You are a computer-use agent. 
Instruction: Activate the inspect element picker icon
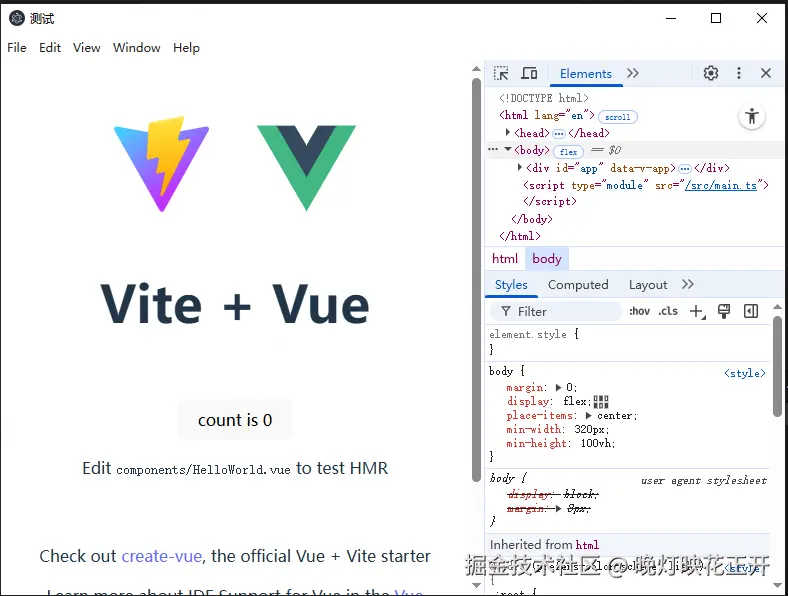(501, 73)
